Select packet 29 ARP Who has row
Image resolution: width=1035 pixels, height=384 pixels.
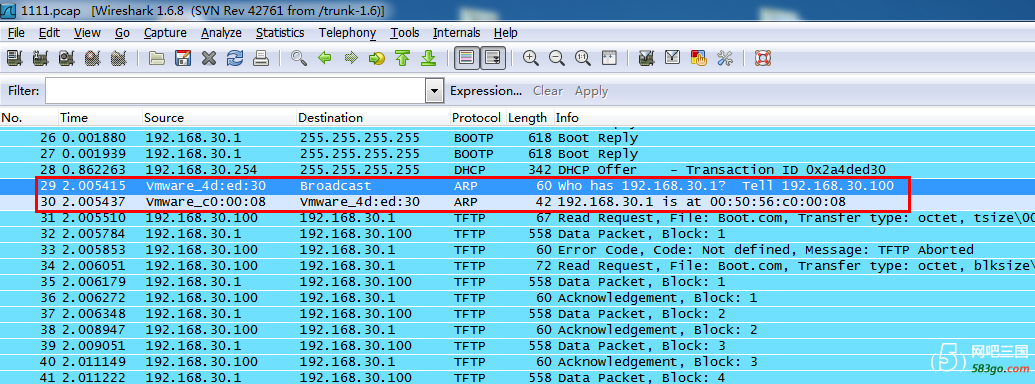coord(518,186)
